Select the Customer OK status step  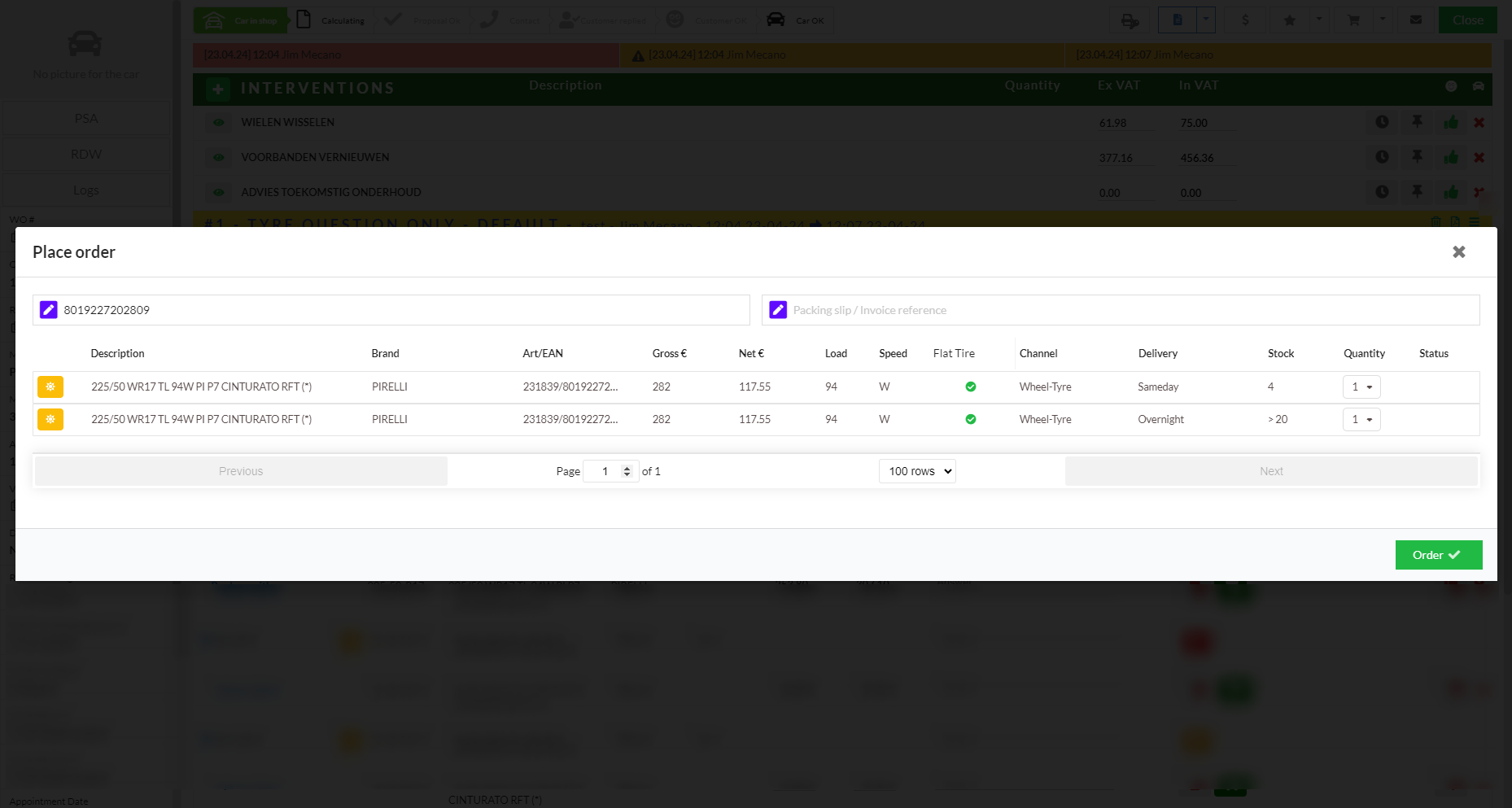click(706, 20)
